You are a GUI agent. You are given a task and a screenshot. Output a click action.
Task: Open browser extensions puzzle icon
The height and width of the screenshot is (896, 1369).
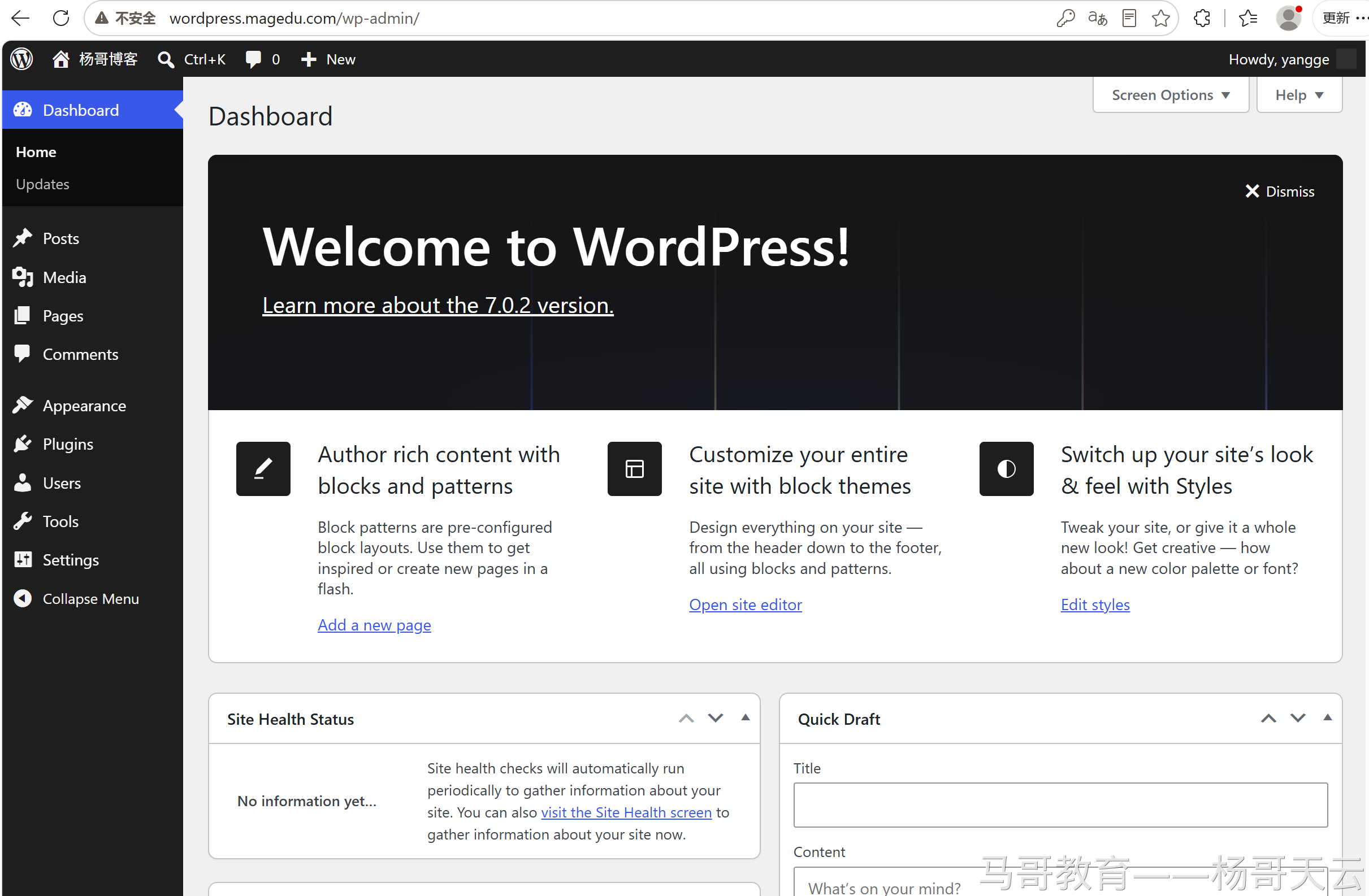coord(1202,19)
